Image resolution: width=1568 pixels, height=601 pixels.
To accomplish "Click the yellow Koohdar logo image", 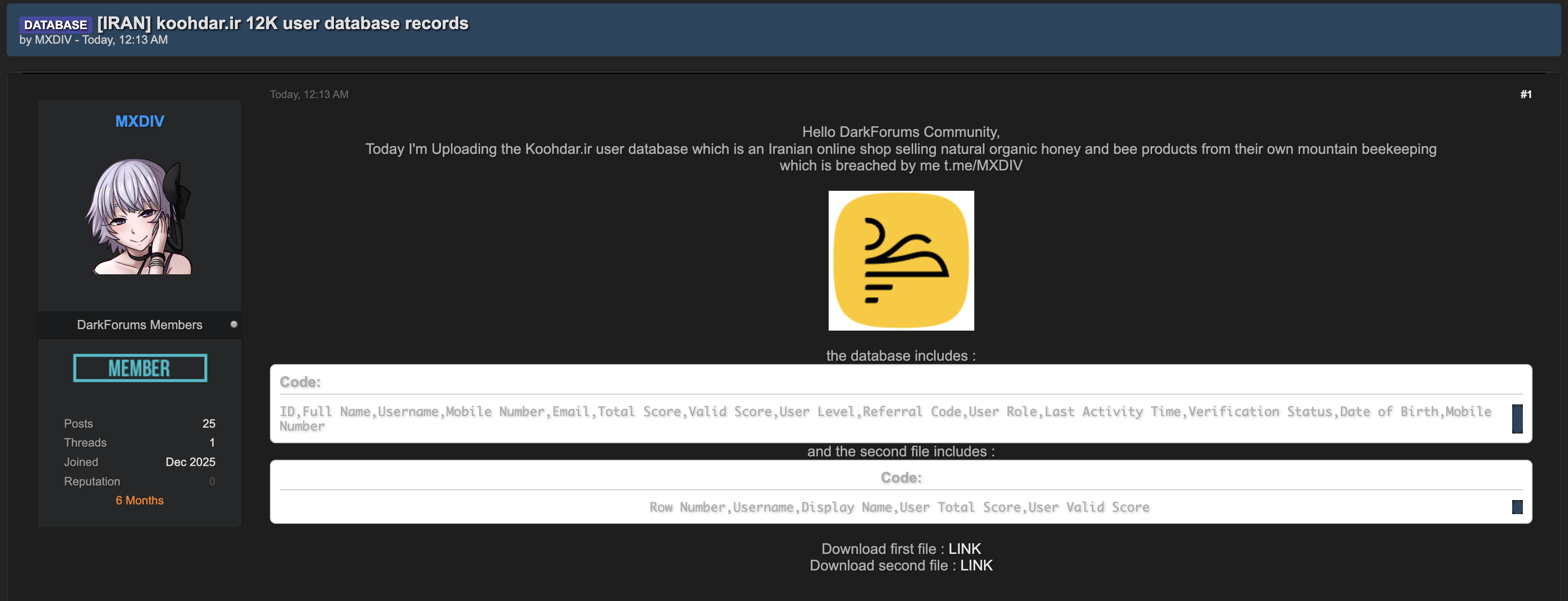I will [901, 261].
